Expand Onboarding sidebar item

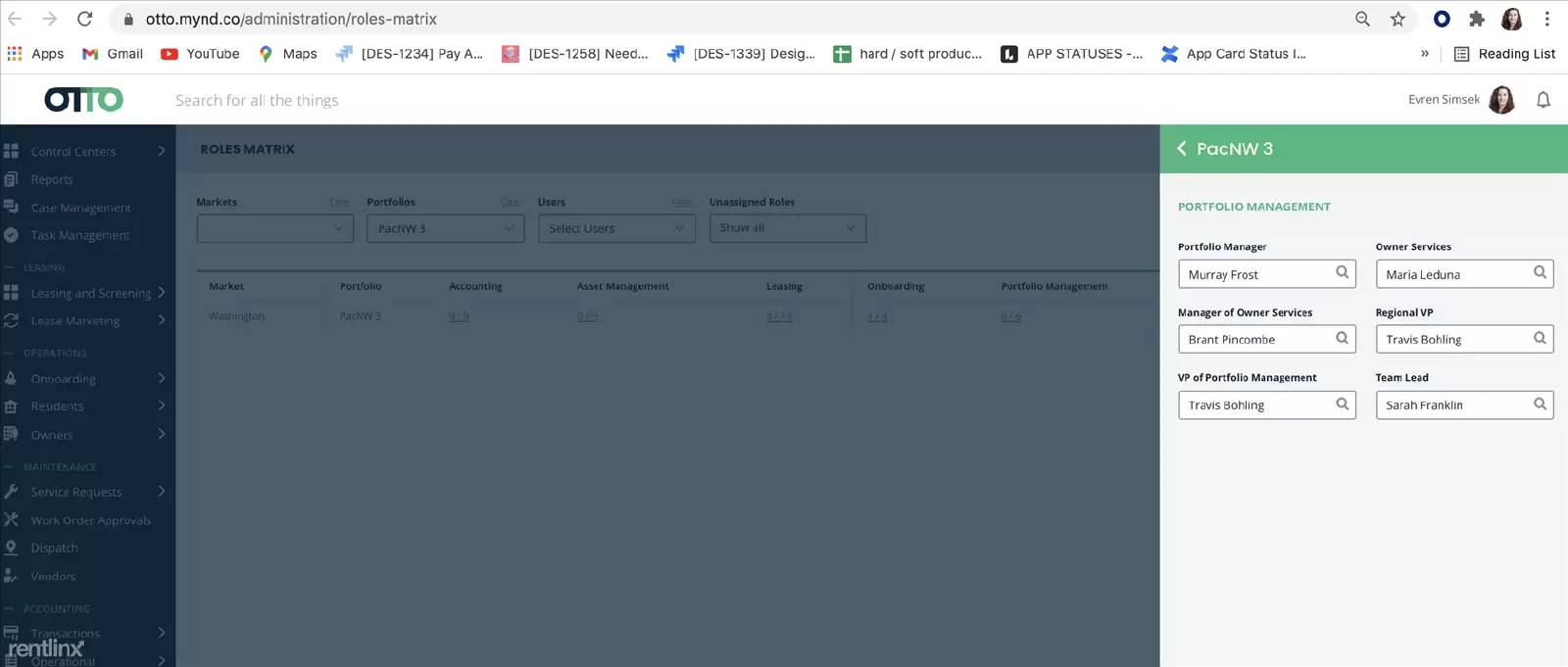pyautogui.click(x=85, y=378)
